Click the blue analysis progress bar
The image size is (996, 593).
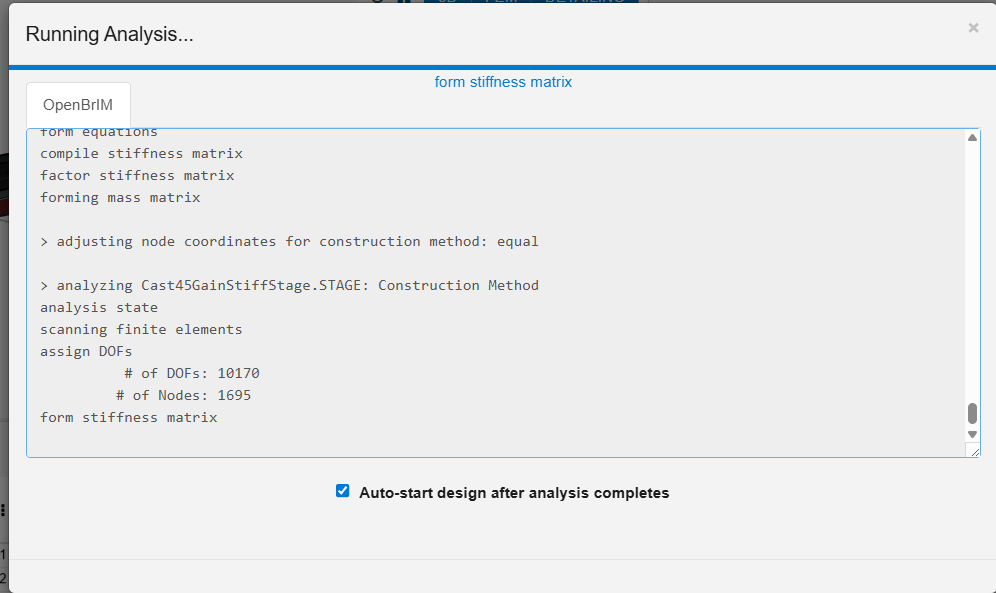(x=498, y=68)
